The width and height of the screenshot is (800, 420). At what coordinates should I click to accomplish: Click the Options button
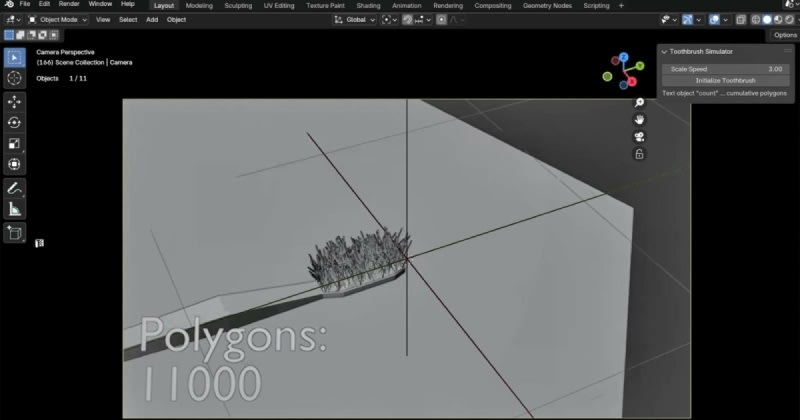[785, 35]
